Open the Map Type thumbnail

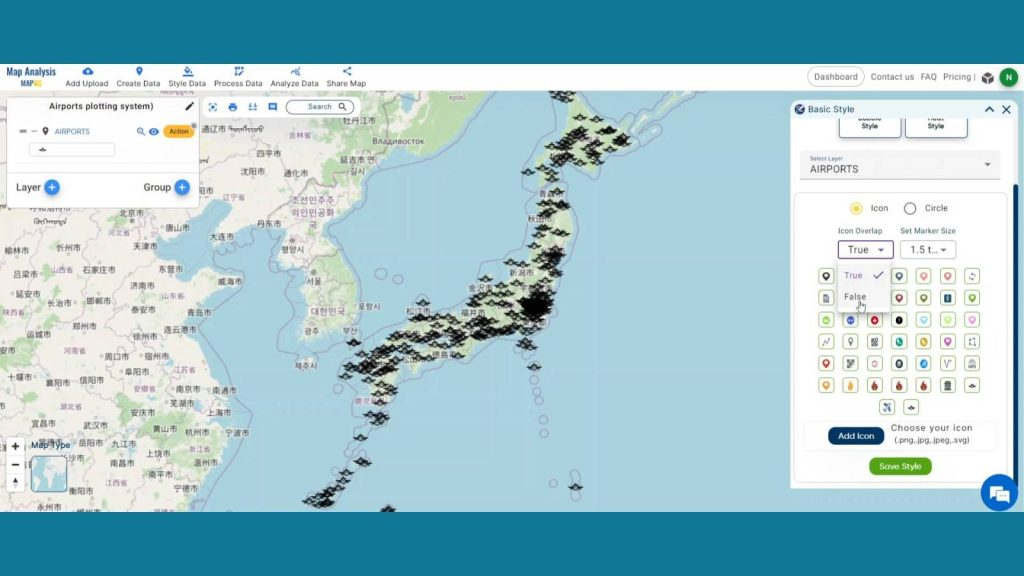[49, 473]
